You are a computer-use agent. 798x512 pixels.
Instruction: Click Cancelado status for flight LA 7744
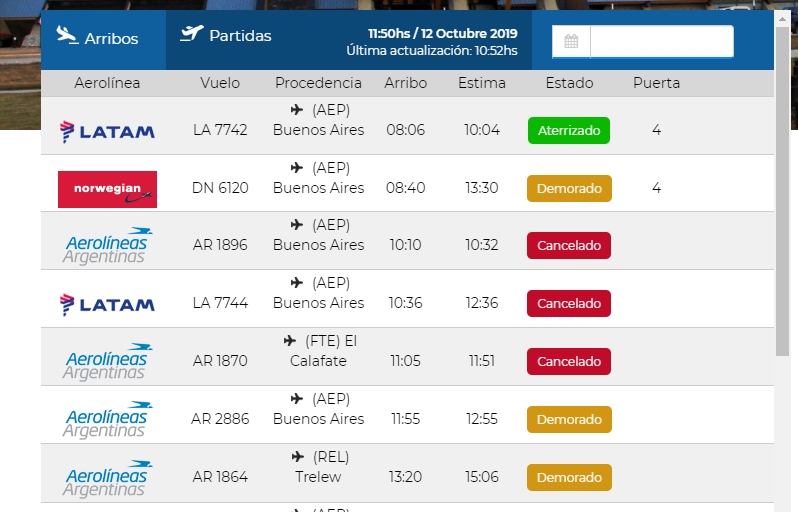(x=569, y=304)
